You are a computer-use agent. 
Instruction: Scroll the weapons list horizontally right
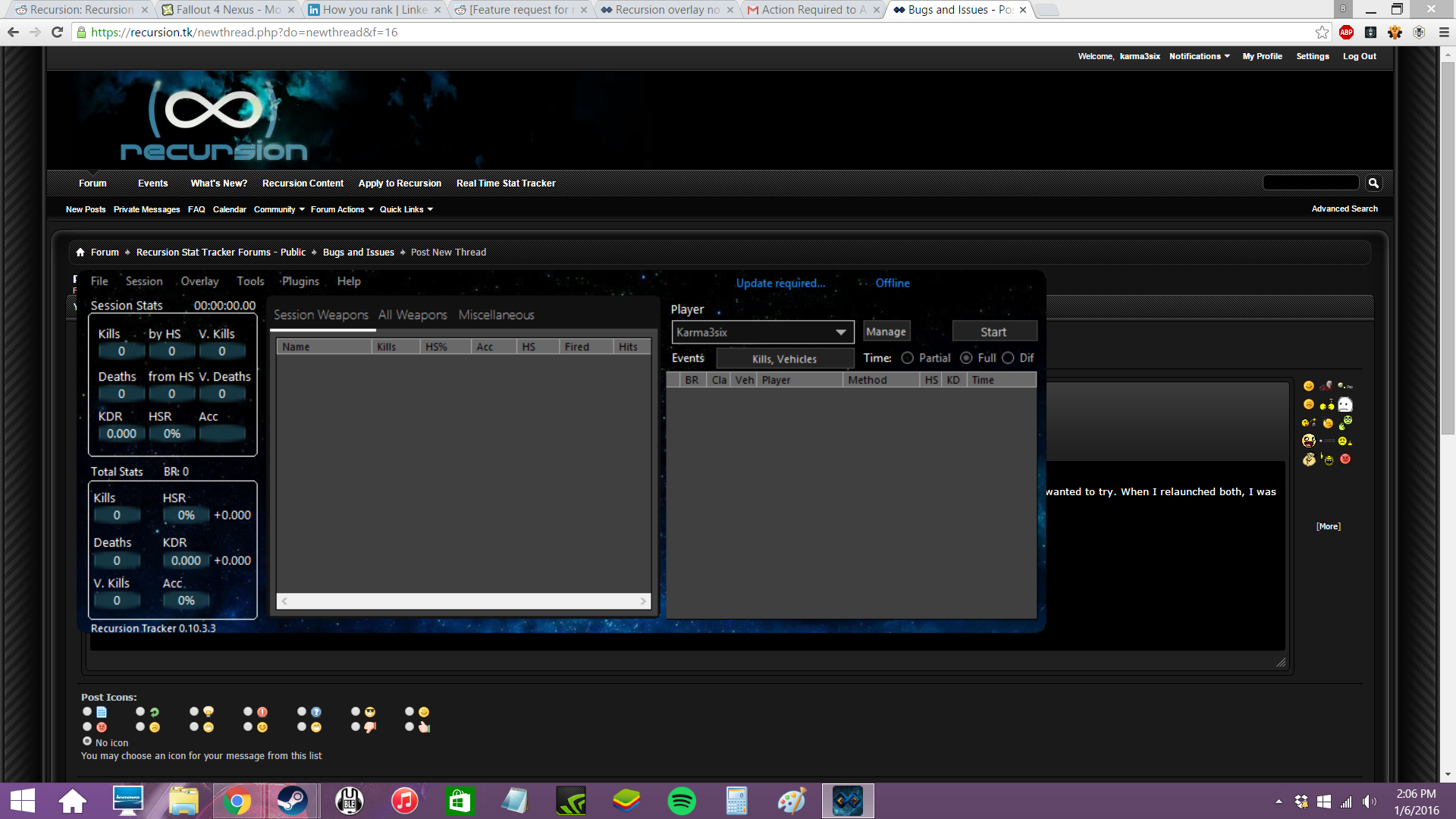coord(643,600)
